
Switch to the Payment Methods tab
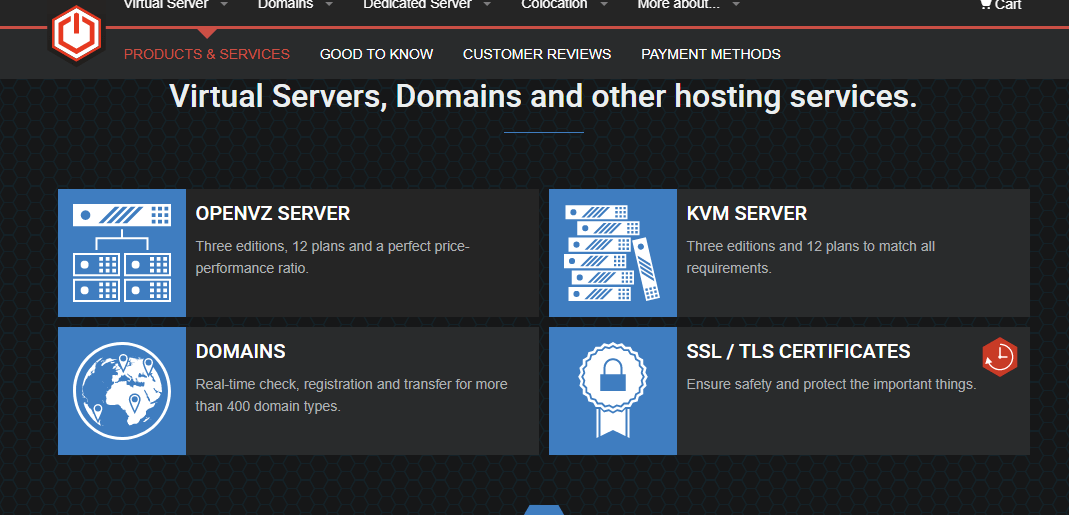[711, 54]
